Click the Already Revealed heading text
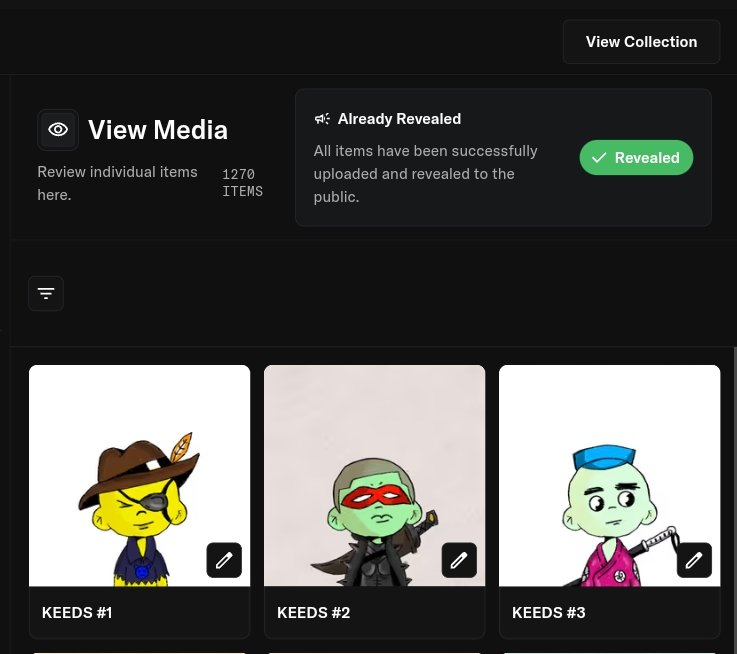The image size is (737, 654). coord(400,119)
